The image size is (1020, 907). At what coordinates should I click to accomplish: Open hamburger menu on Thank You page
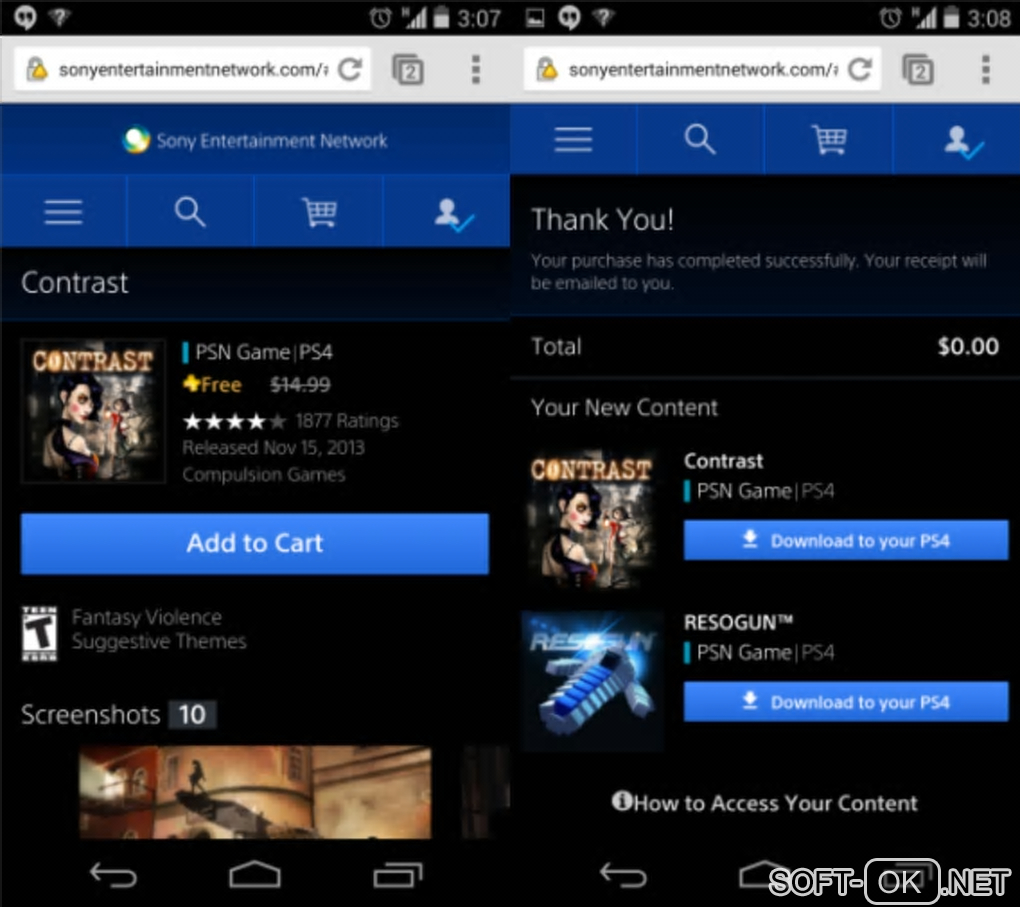[573, 139]
